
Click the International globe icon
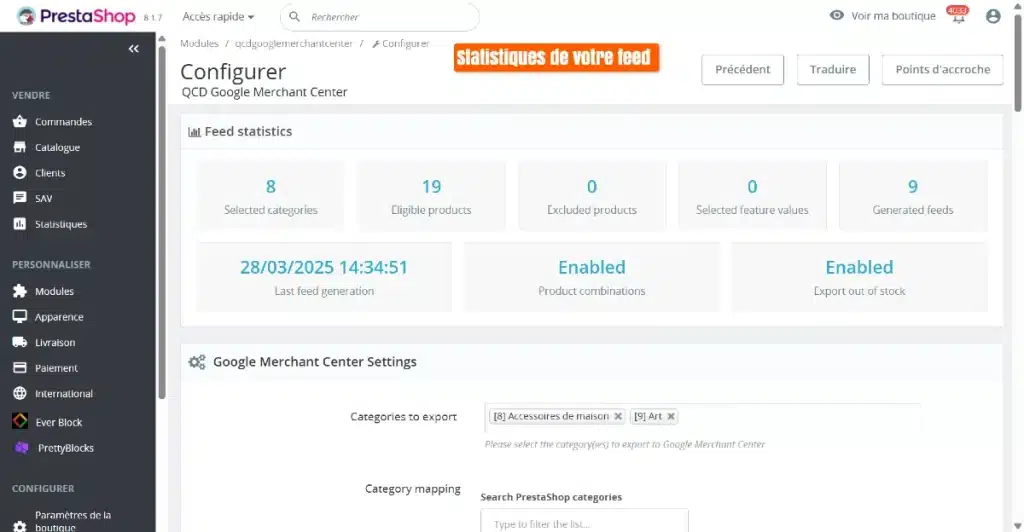tap(20, 394)
